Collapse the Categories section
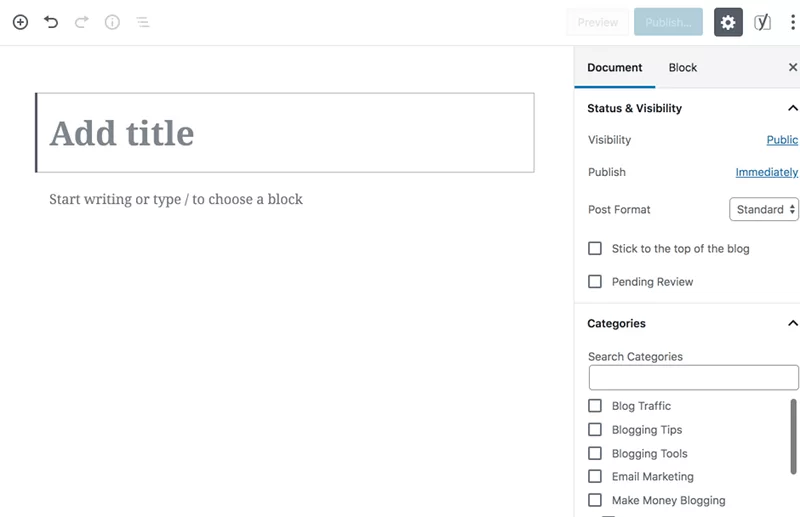The height and width of the screenshot is (517, 800). click(792, 323)
